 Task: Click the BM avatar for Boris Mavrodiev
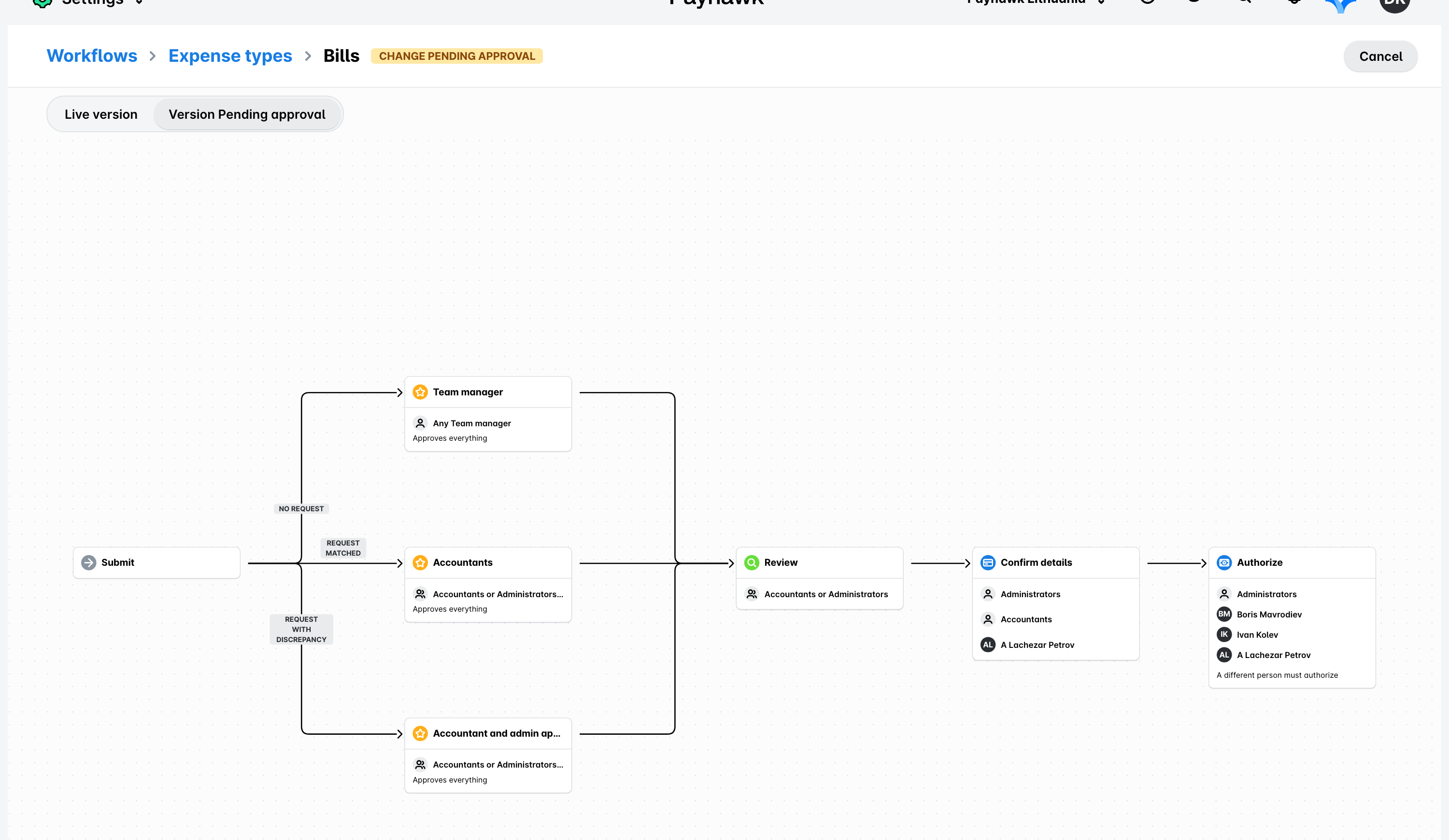pyautogui.click(x=1224, y=614)
